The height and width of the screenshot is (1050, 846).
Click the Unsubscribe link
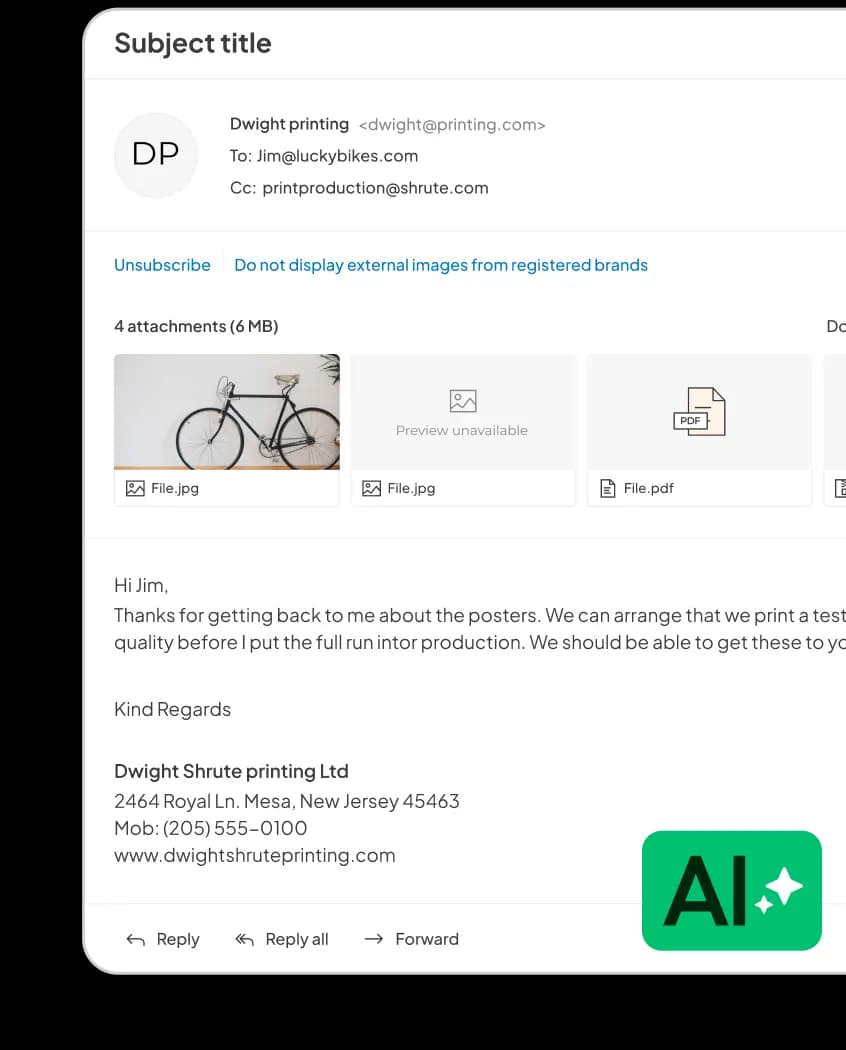tap(162, 265)
